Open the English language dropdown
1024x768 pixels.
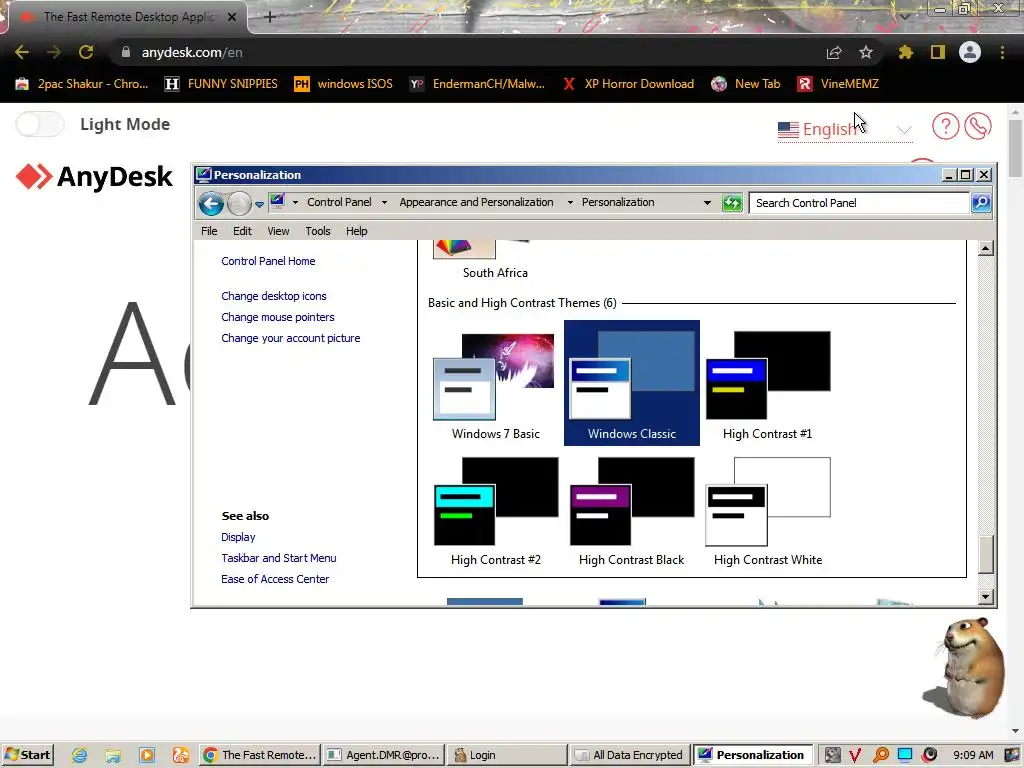click(845, 129)
